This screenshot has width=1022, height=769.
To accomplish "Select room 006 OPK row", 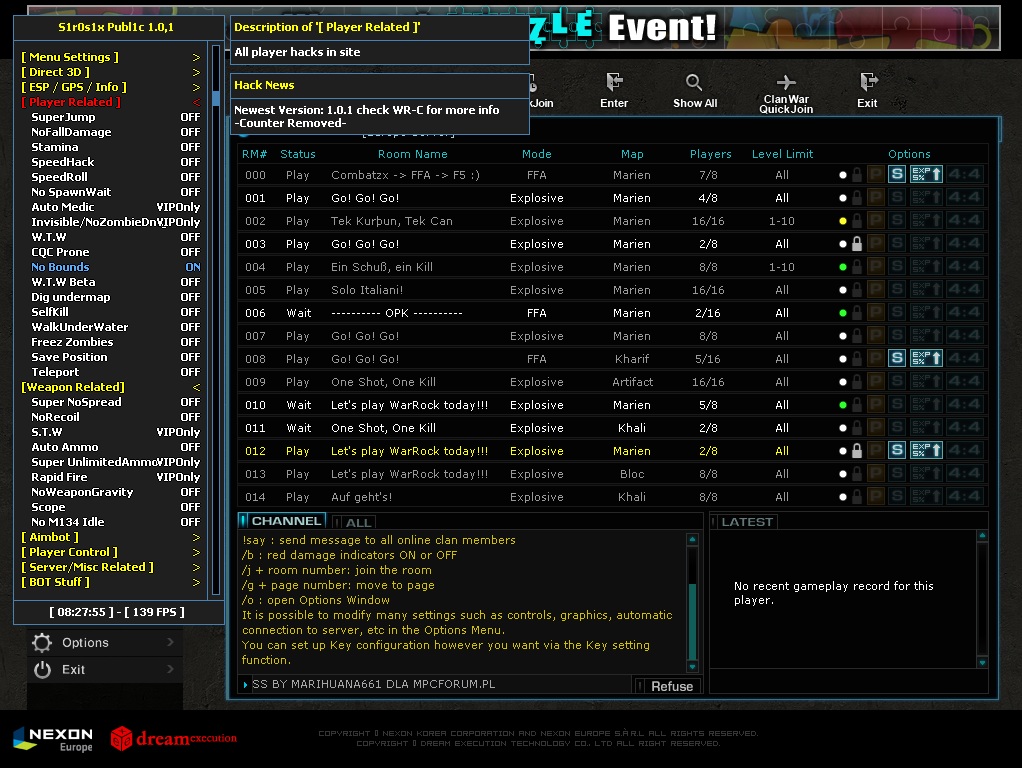I will [x=612, y=313].
